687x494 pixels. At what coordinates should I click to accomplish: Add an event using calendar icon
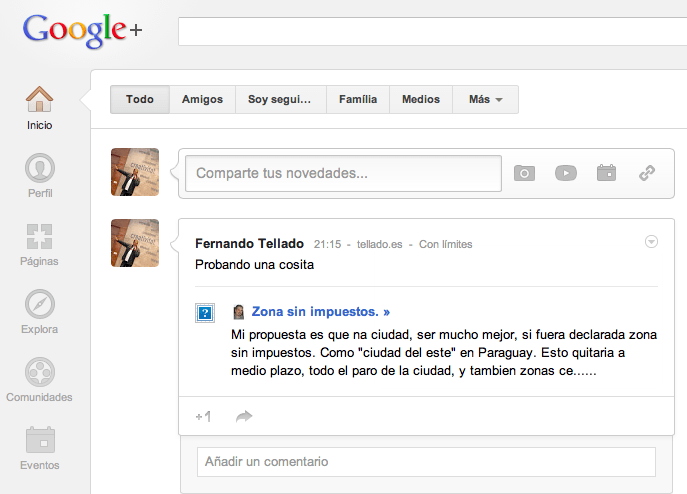tap(606, 173)
